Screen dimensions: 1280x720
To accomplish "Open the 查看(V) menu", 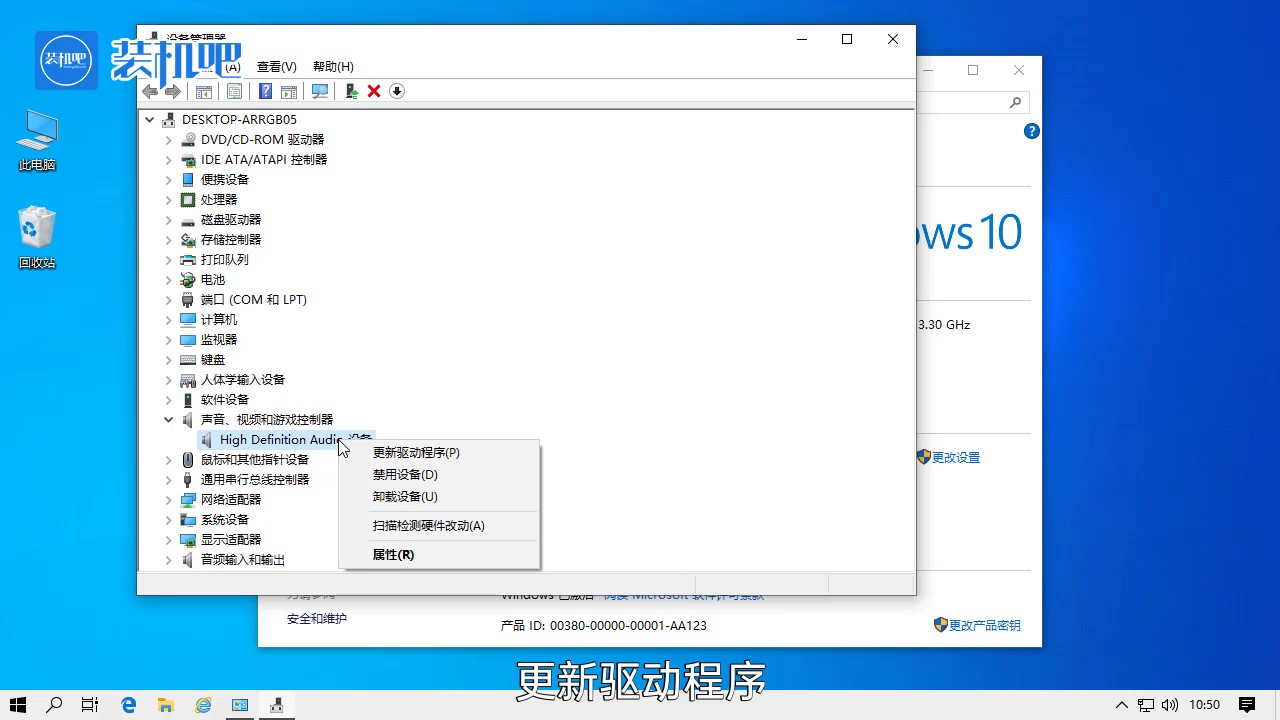I will 276,66.
